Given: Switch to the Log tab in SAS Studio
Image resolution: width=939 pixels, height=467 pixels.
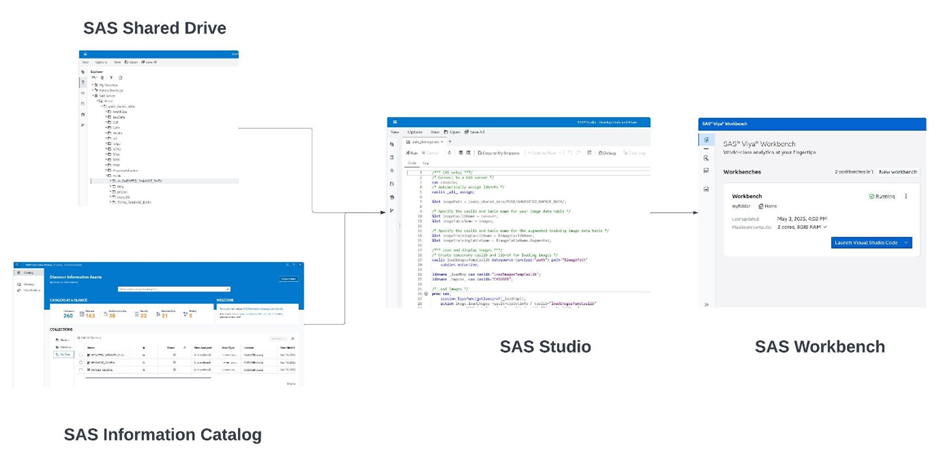Looking at the screenshot, I should (x=425, y=163).
